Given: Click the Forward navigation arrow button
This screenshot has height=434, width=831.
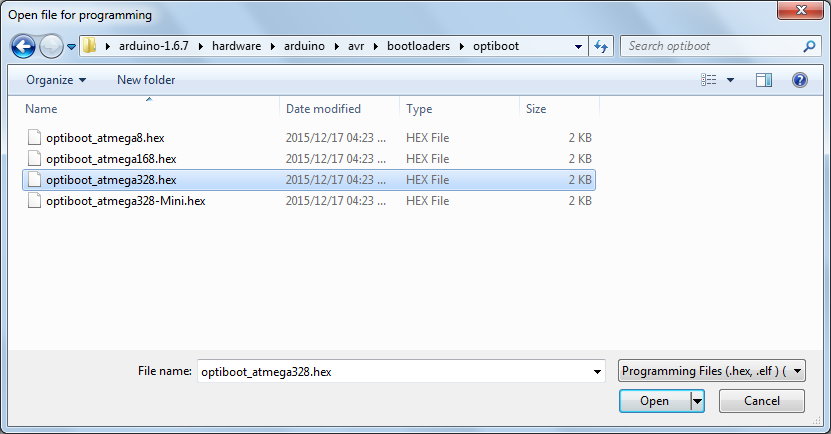Looking at the screenshot, I should (x=51, y=46).
